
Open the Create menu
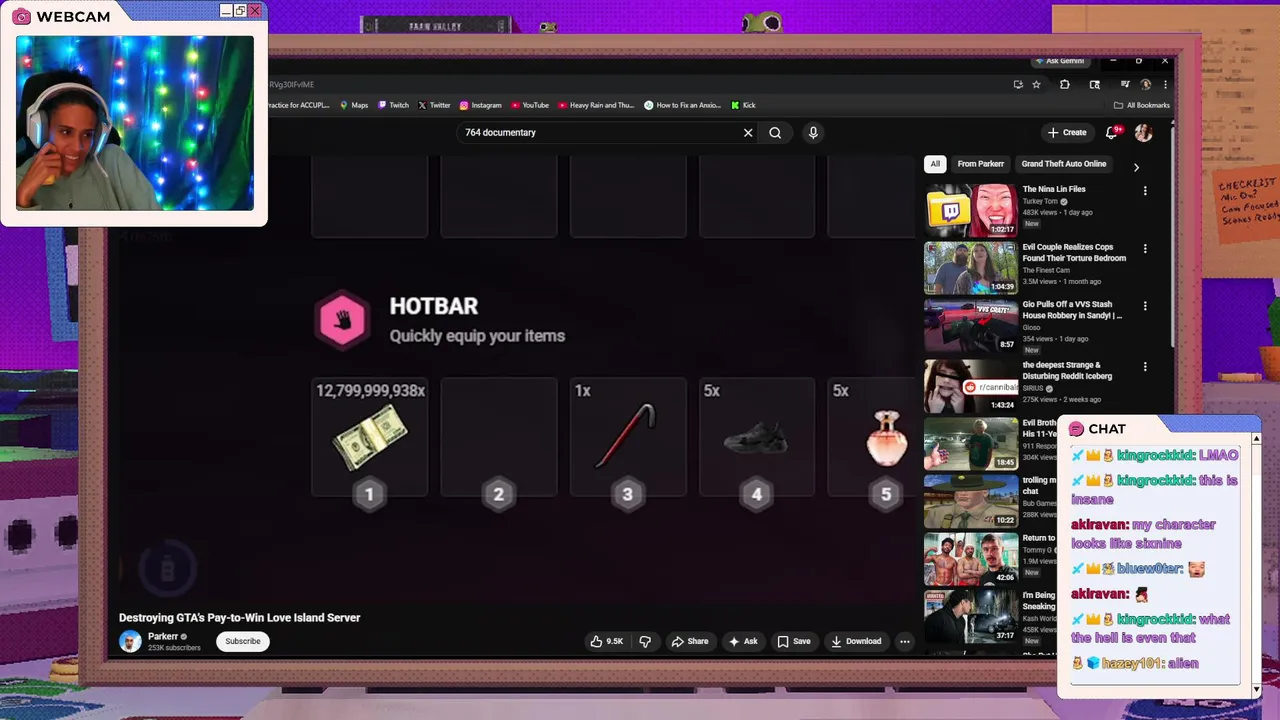coord(1067,132)
